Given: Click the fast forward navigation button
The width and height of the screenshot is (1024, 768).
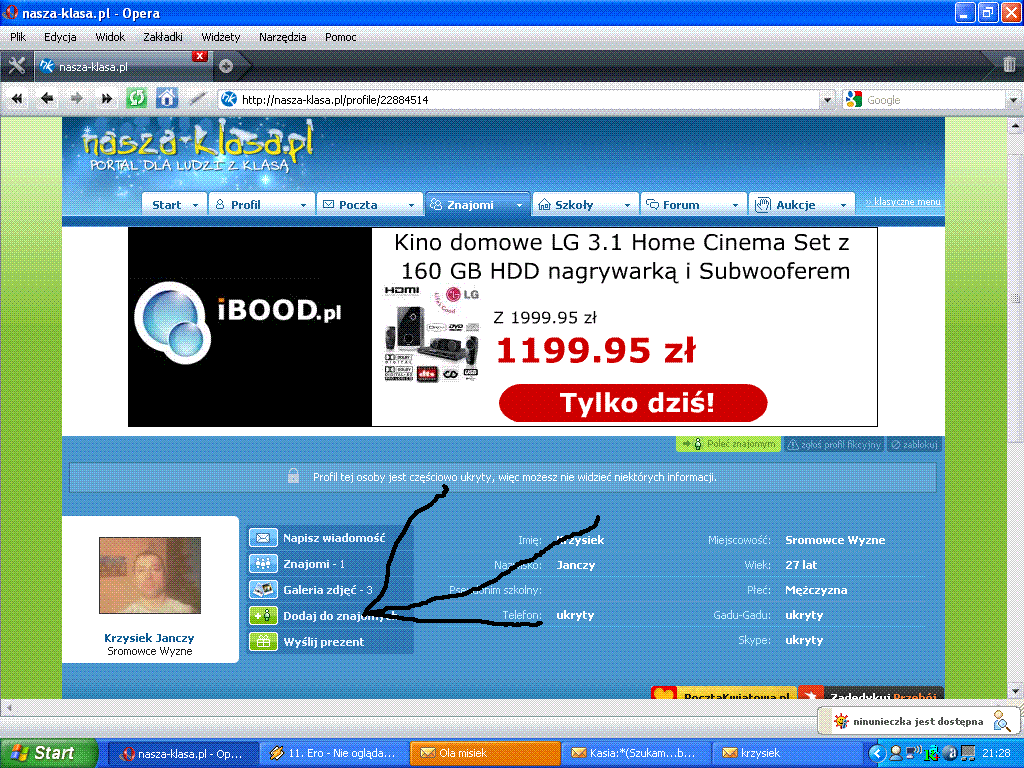Looking at the screenshot, I should 106,99.
